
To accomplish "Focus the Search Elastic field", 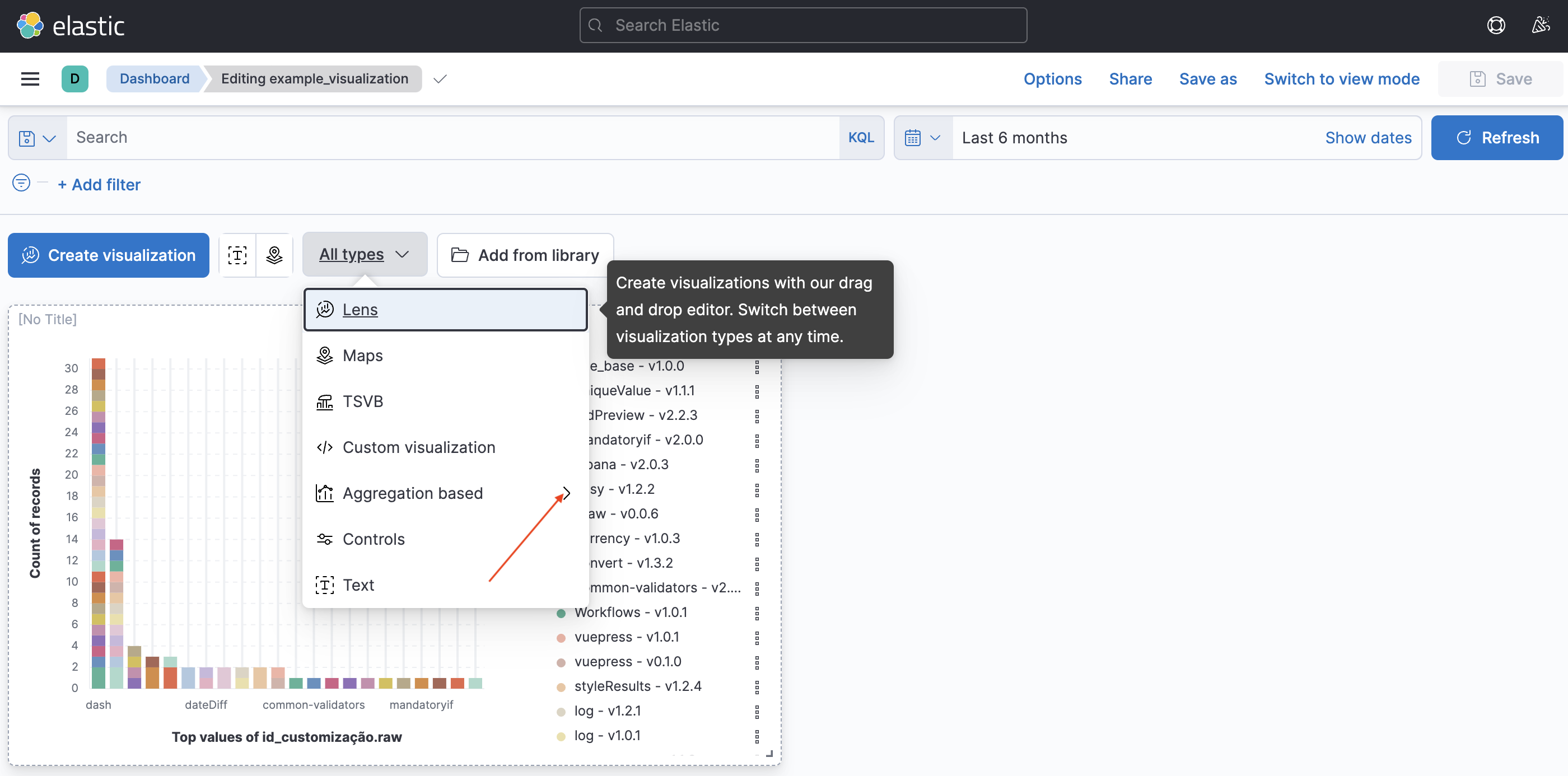I will pyautogui.click(x=803, y=25).
